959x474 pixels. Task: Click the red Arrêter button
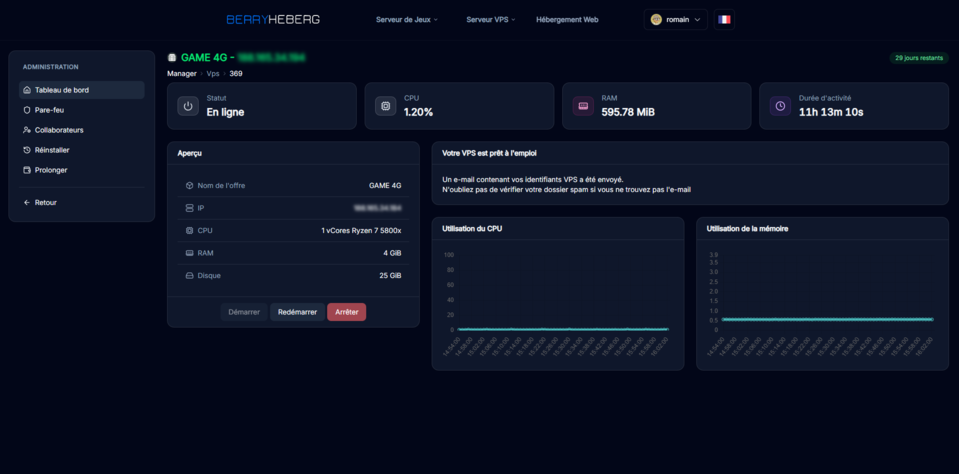[347, 312]
